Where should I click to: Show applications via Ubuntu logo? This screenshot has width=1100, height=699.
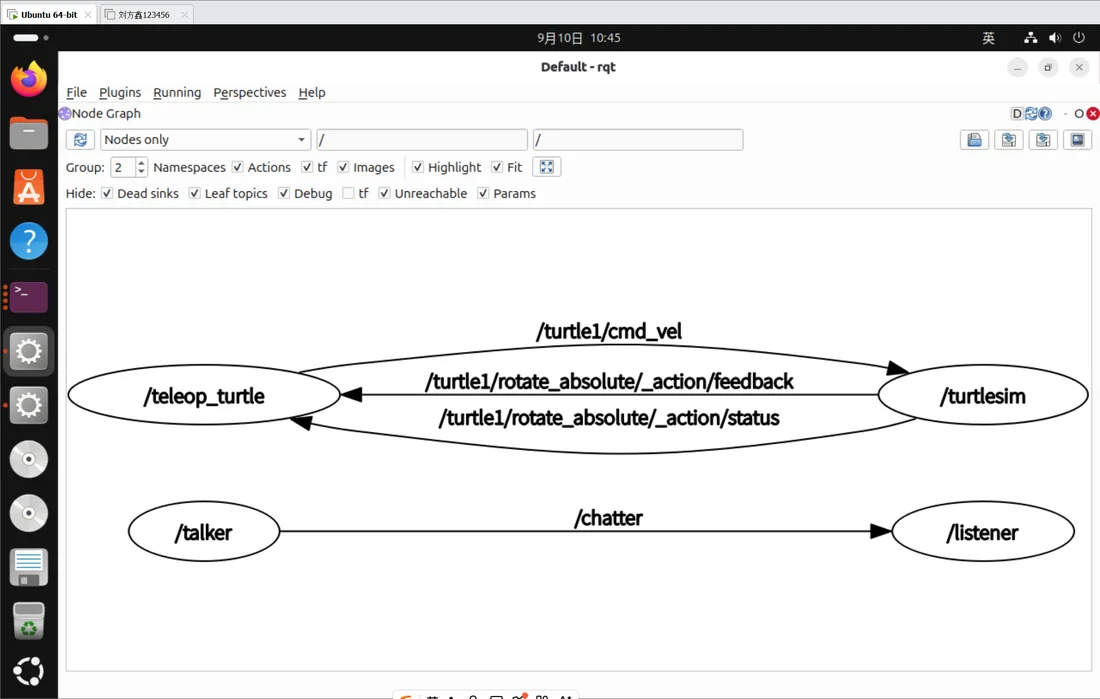(x=29, y=672)
